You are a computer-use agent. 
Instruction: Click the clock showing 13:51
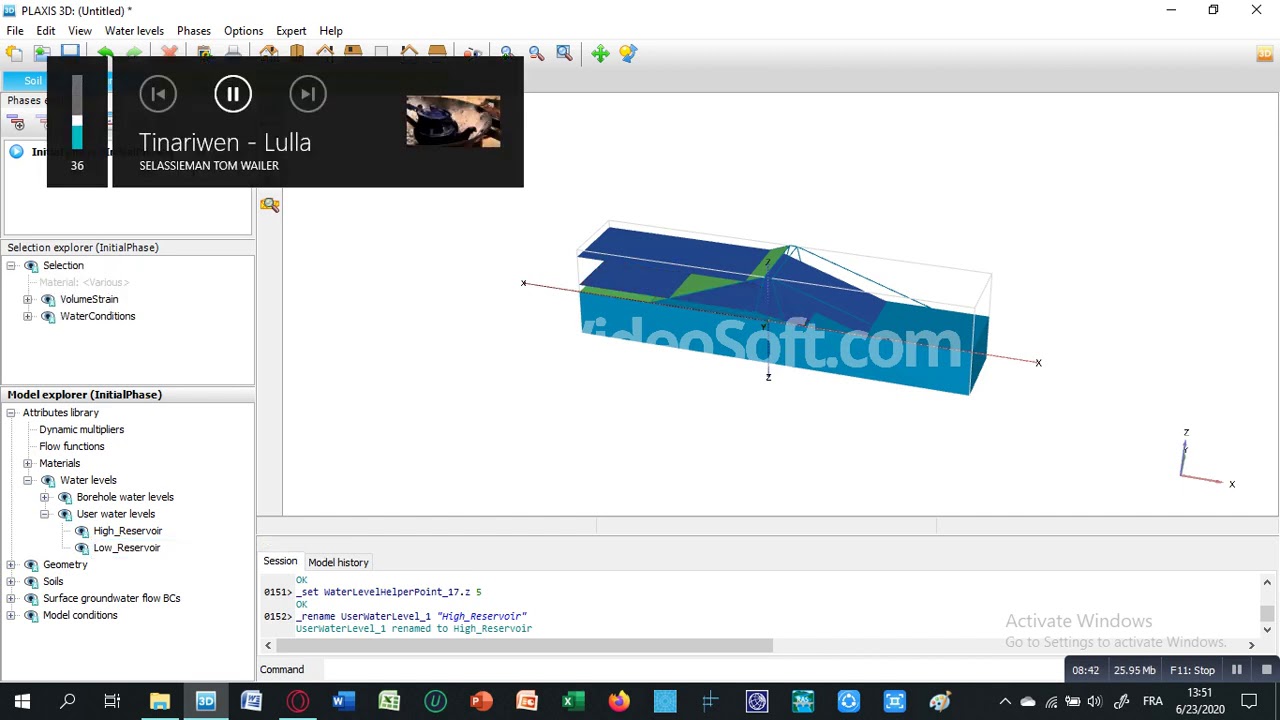[1200, 693]
